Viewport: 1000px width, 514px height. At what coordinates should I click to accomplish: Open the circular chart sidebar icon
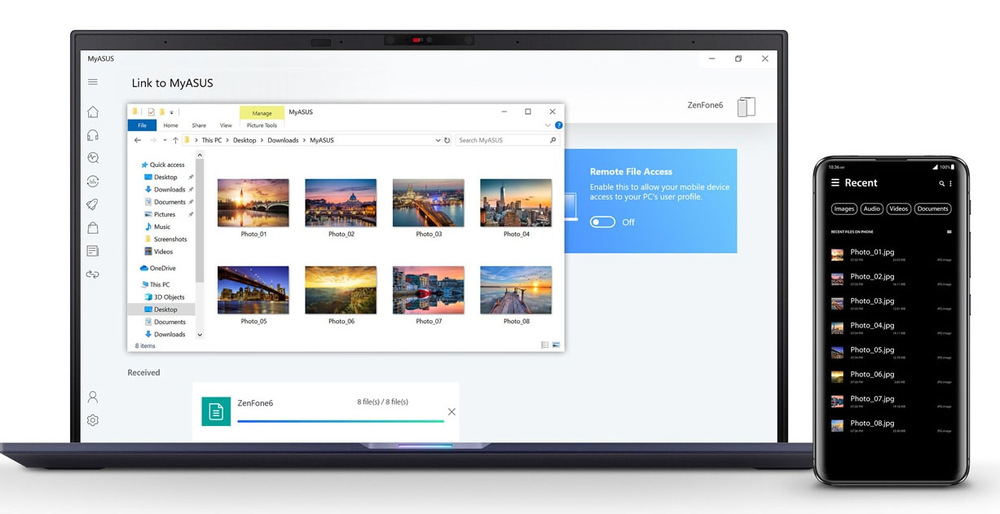click(x=93, y=182)
